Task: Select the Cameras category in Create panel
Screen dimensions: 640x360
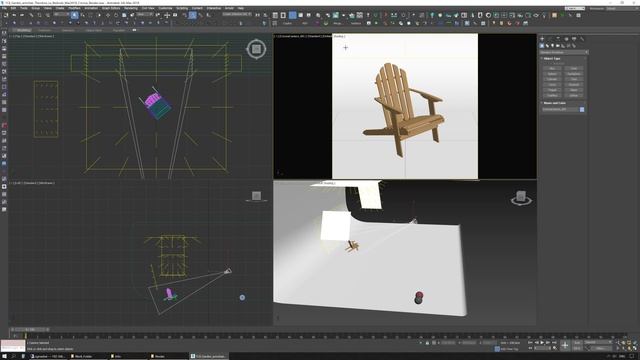Action: point(558,46)
